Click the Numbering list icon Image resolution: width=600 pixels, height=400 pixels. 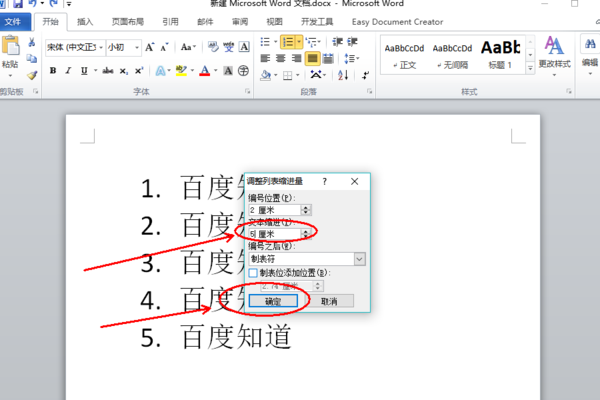pyautogui.click(x=288, y=42)
